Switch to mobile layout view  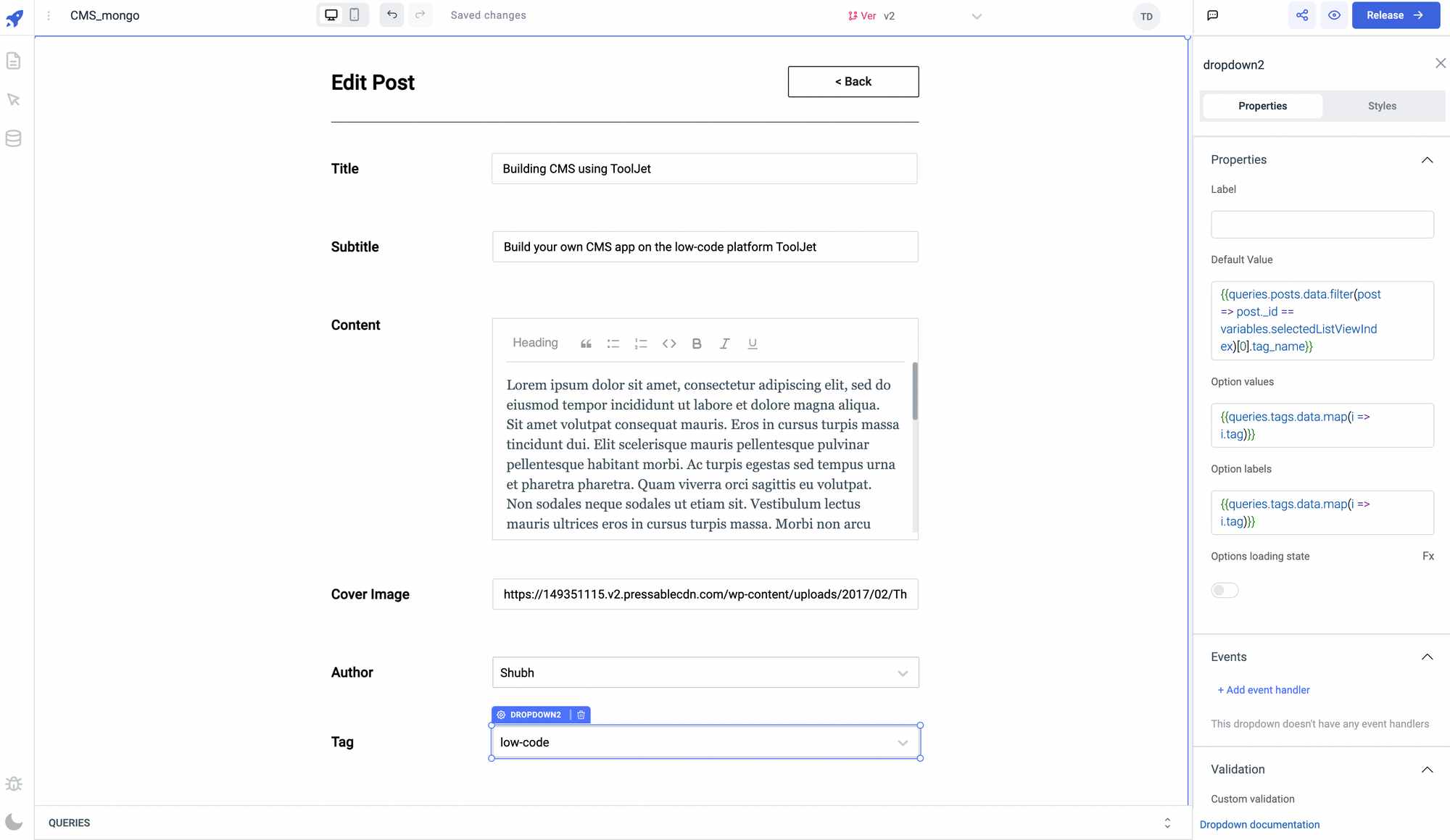coord(355,15)
